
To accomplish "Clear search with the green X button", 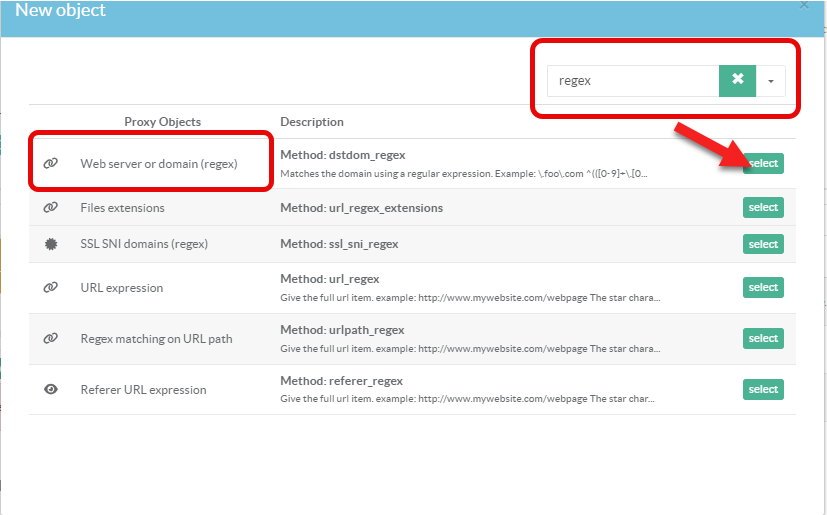I will coord(737,80).
